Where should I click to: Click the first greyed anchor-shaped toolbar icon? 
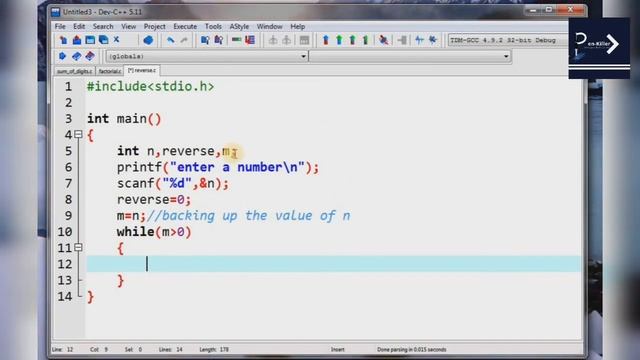coord(273,40)
